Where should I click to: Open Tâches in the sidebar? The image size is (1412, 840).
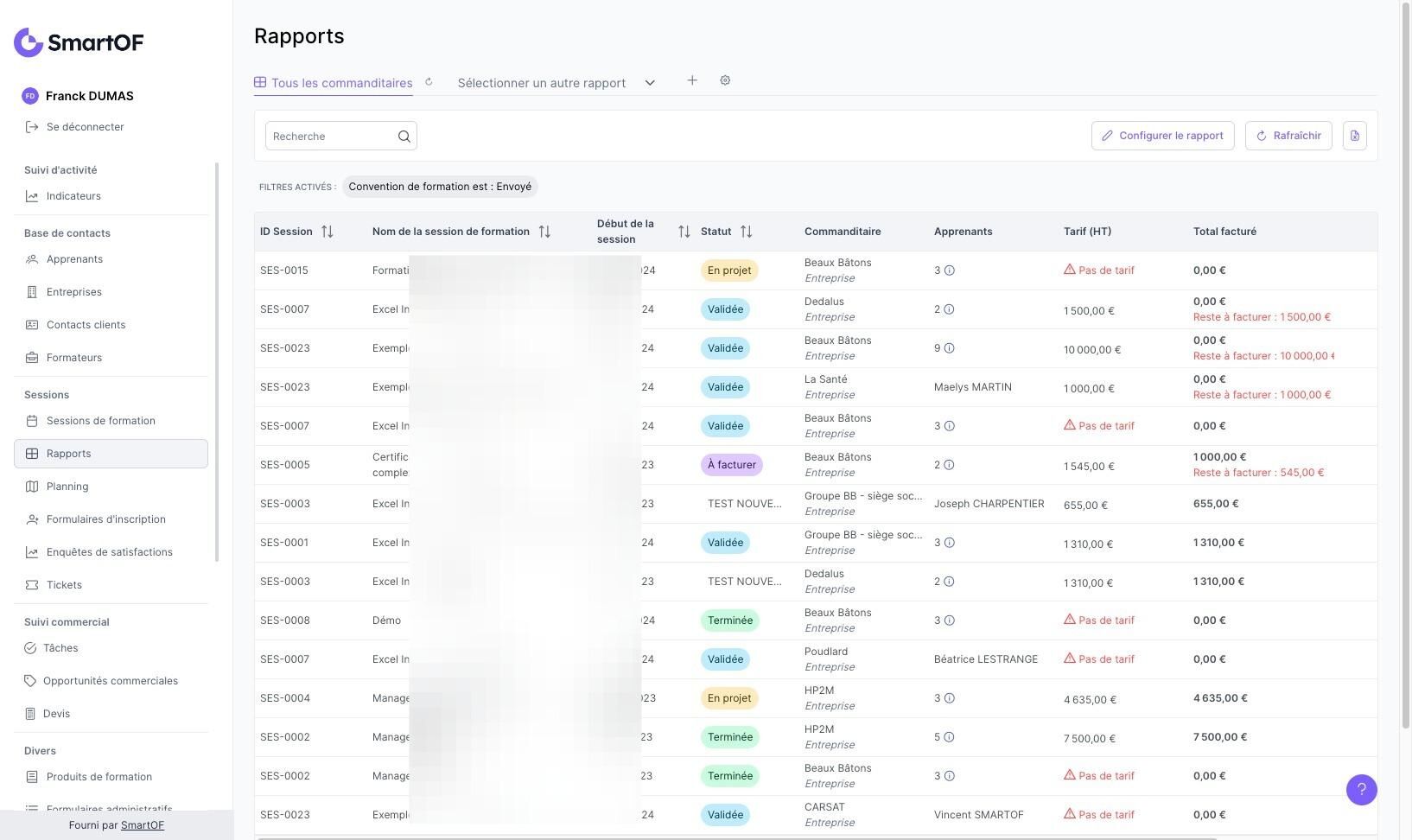pos(60,648)
